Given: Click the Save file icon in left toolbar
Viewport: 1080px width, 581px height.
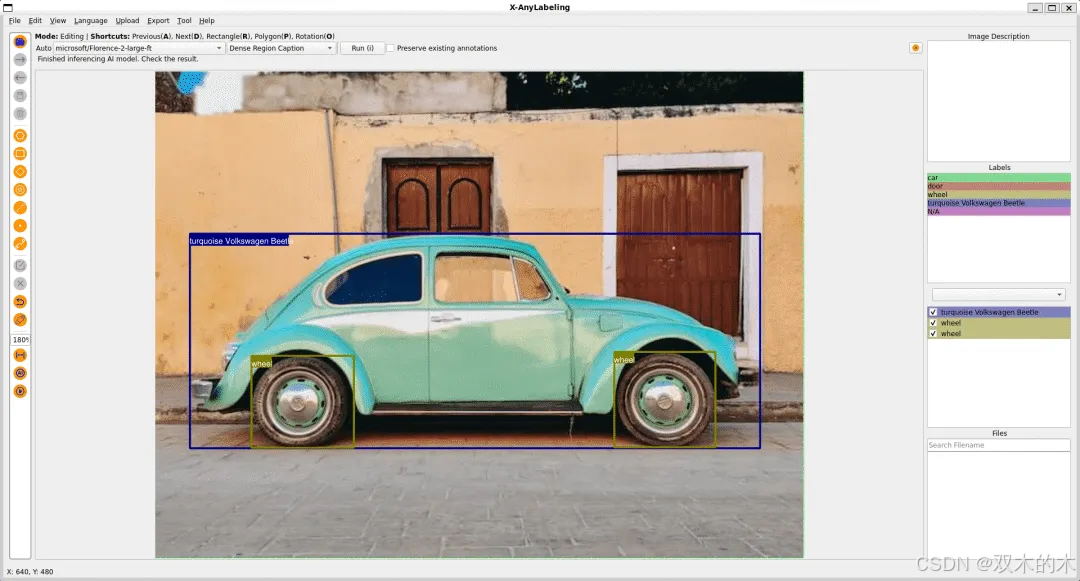Looking at the screenshot, I should pyautogui.click(x=20, y=96).
